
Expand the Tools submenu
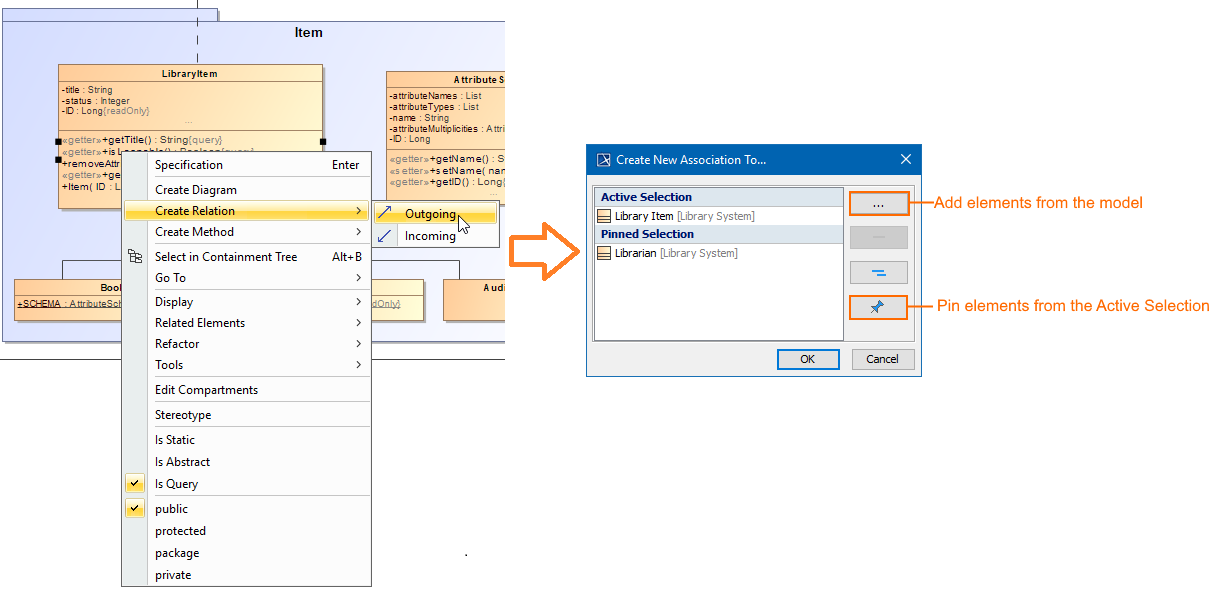coord(246,365)
